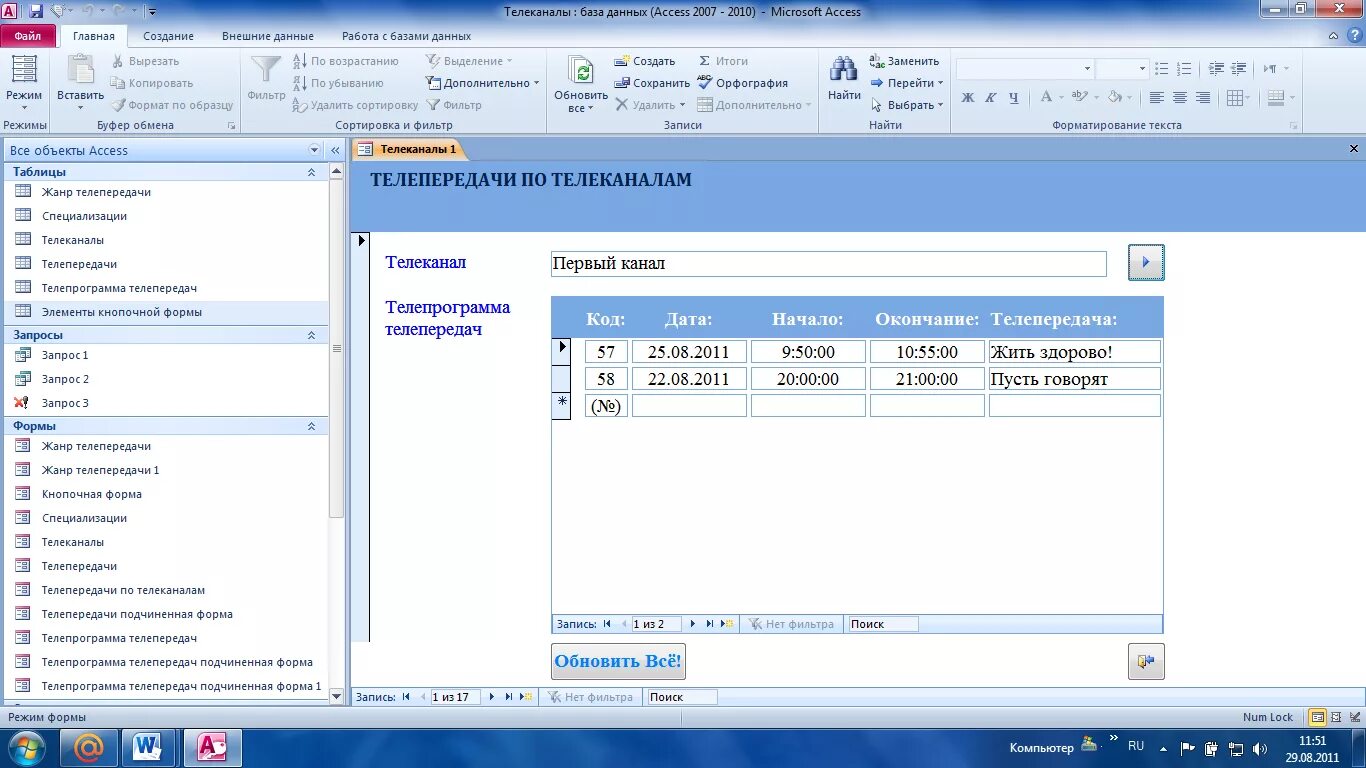1366x768 pixels.
Task: Center text alignment in ribbon
Action: pos(1180,98)
